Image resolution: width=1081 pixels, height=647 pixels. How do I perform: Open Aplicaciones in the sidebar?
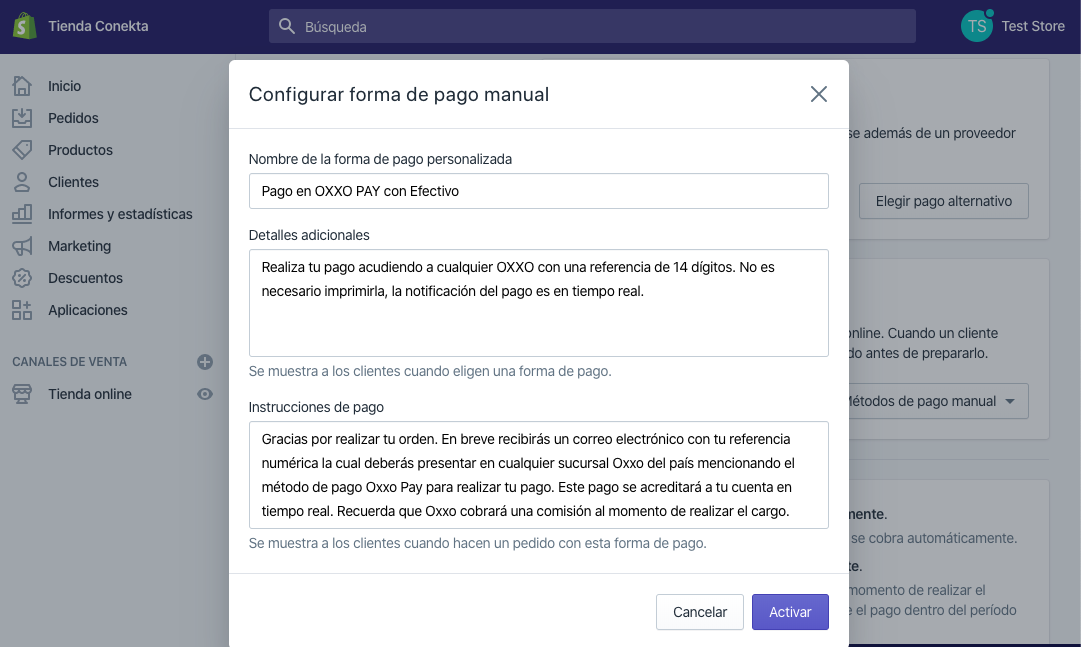click(x=88, y=310)
